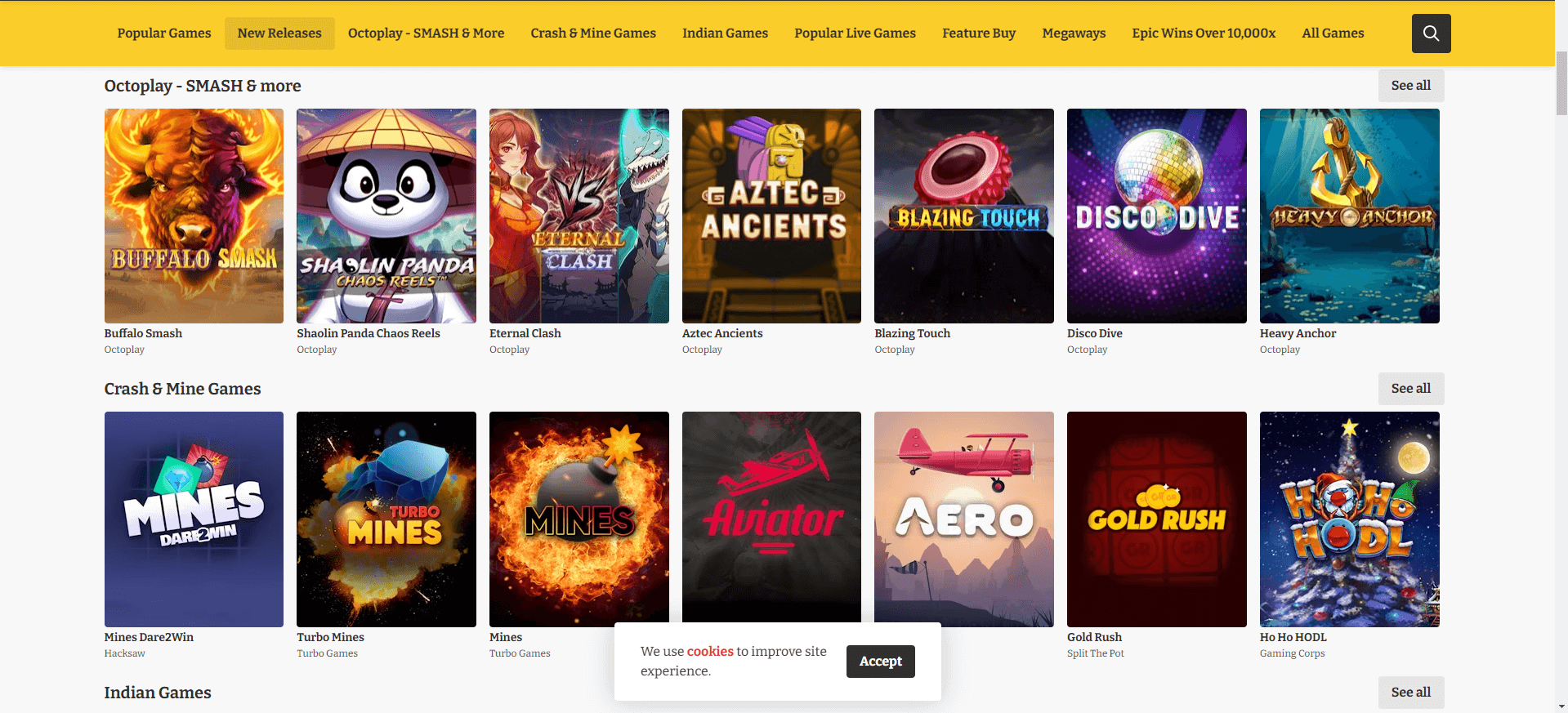Open Buffalo Smash game thumbnail

point(194,216)
